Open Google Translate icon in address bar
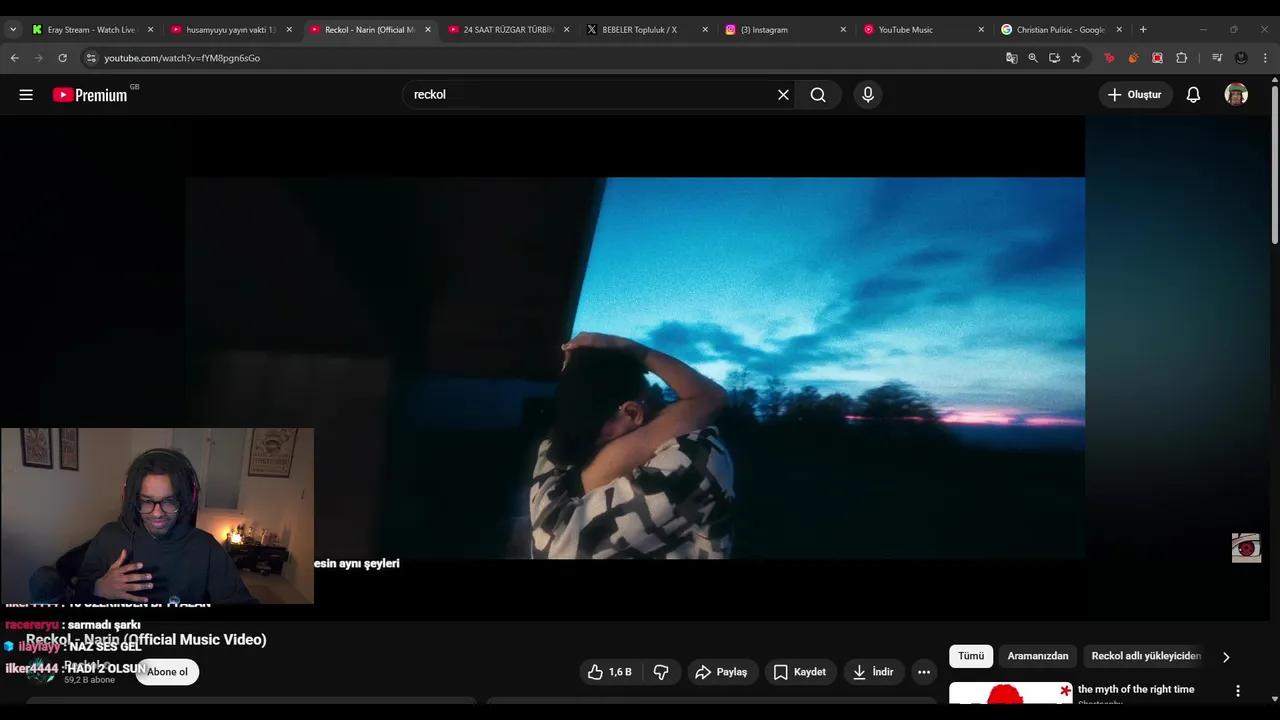 [1012, 58]
